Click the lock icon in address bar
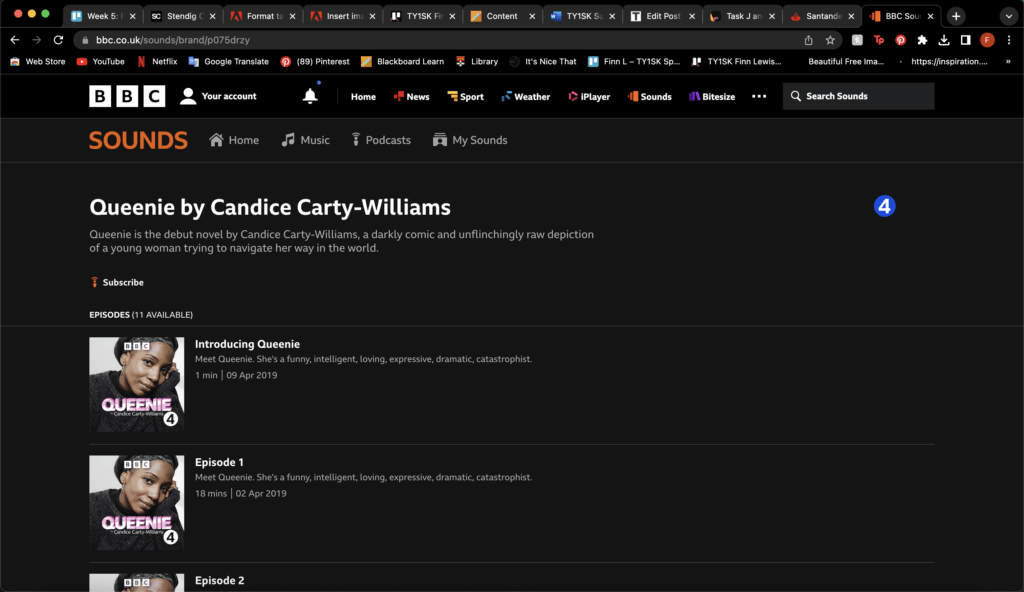 coord(85,40)
